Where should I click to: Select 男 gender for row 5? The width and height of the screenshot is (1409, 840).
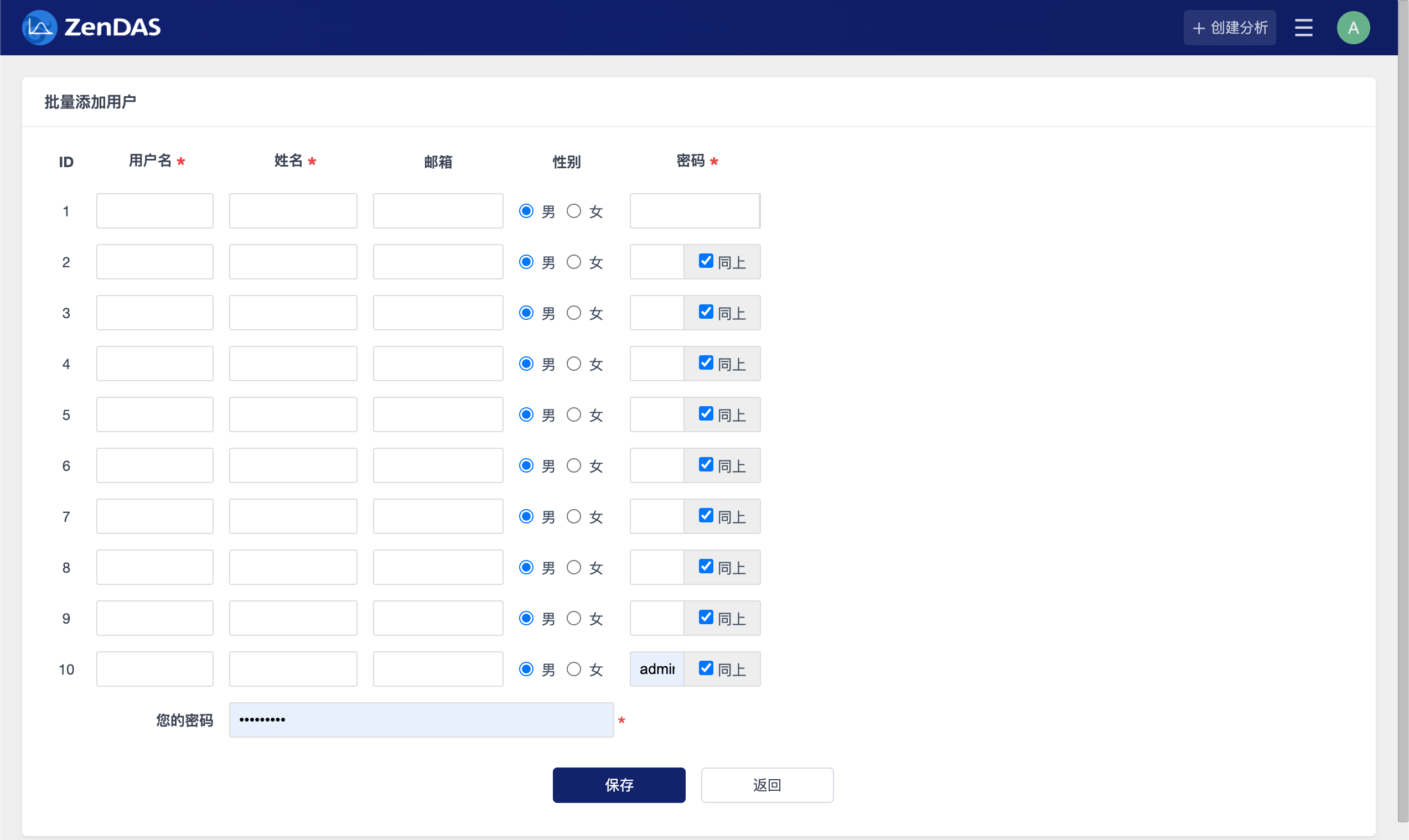[x=526, y=415]
